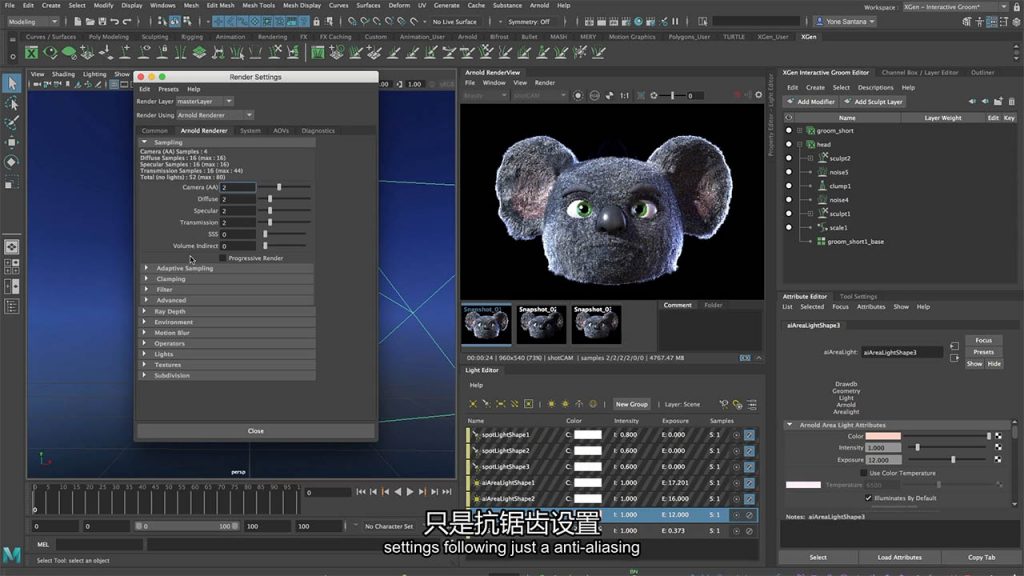Click the Maya logo icon in bottom-left corner
This screenshot has width=1024, height=576.
(x=12, y=555)
